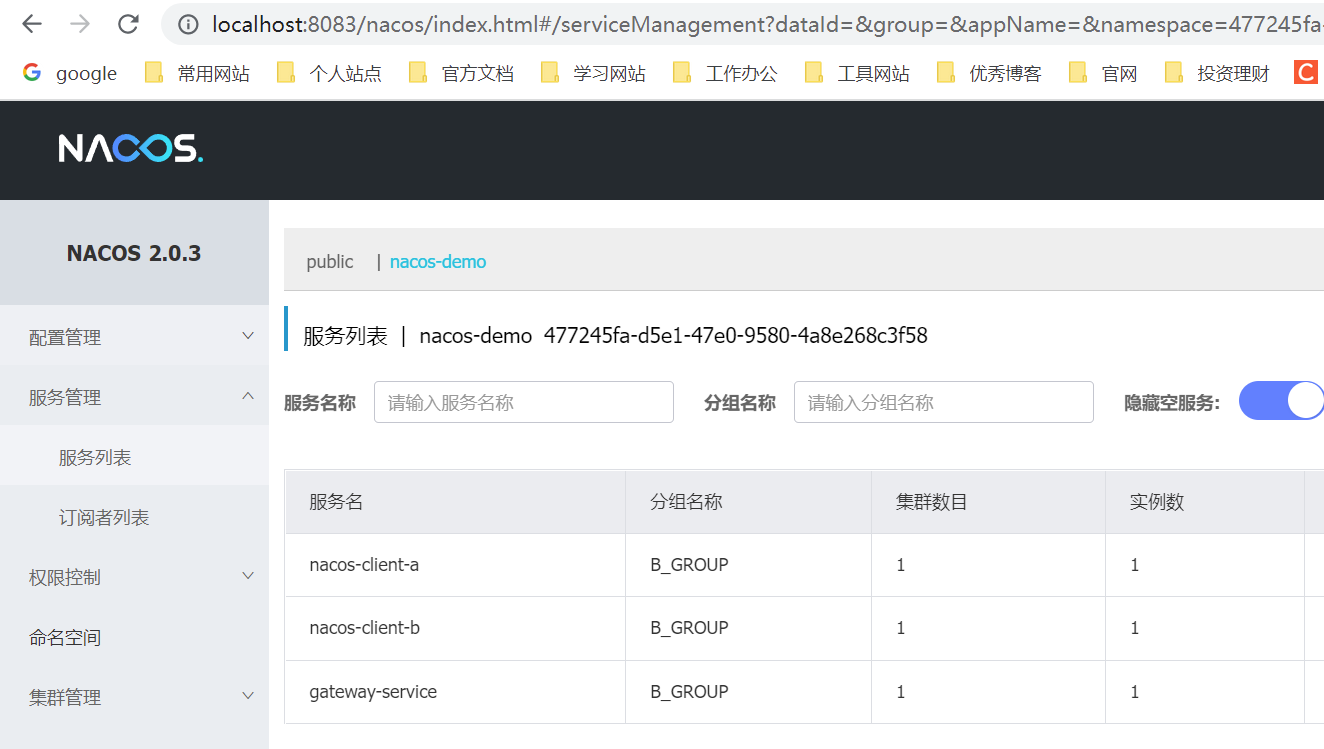Select 服务列表 in the sidebar
The width and height of the screenshot is (1324, 749).
tap(134, 457)
